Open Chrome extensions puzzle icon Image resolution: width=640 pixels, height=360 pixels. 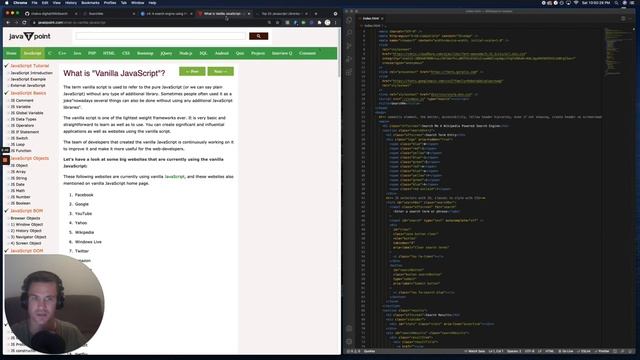[320, 22]
